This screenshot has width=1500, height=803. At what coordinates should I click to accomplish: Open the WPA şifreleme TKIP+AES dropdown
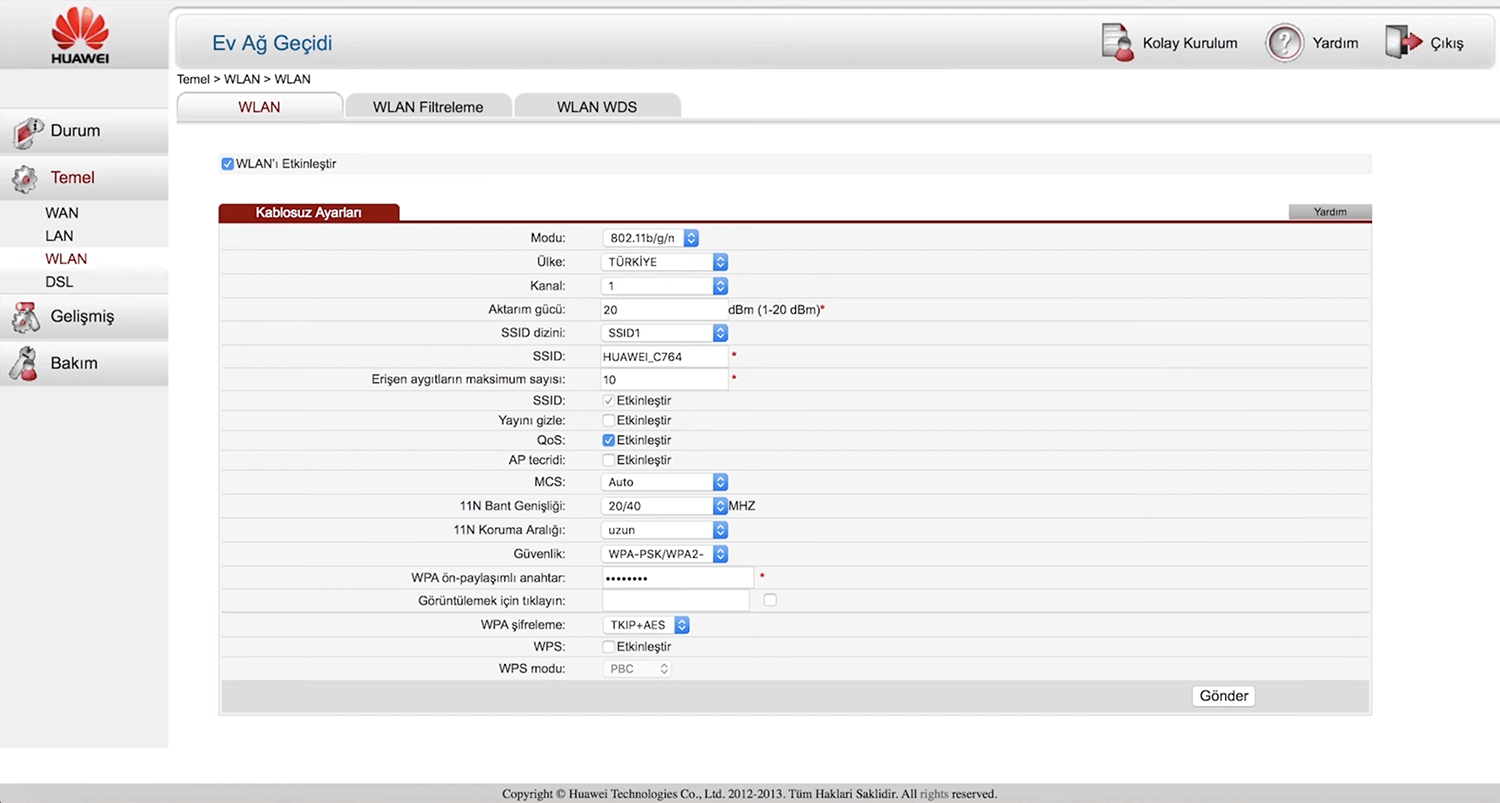click(x=646, y=625)
